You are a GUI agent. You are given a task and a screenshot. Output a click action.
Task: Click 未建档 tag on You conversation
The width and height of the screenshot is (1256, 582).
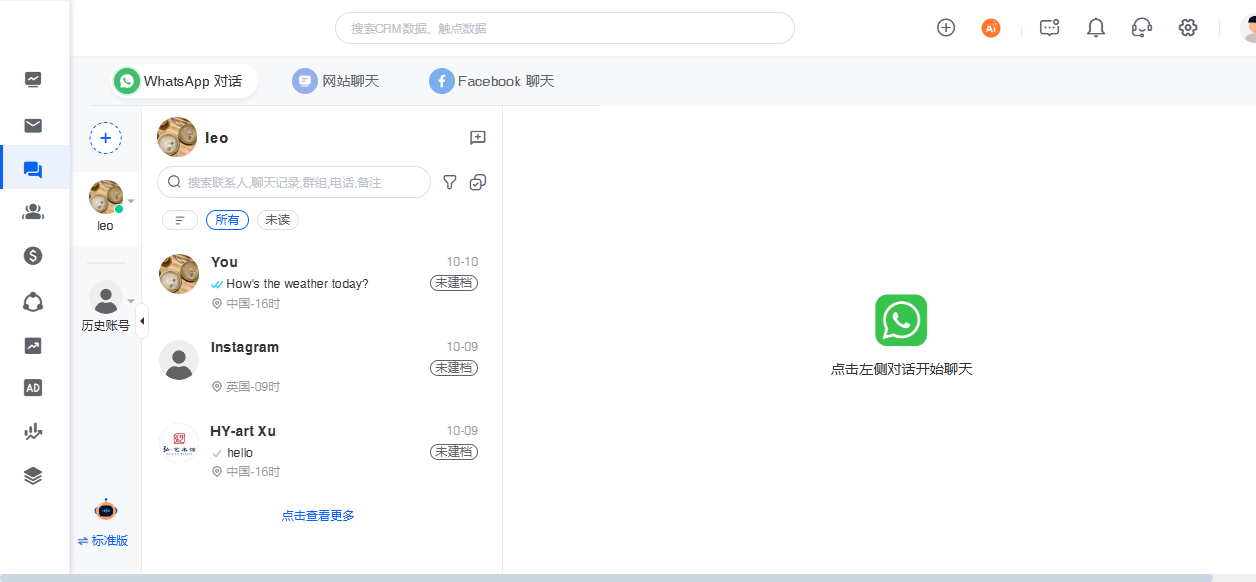point(454,283)
